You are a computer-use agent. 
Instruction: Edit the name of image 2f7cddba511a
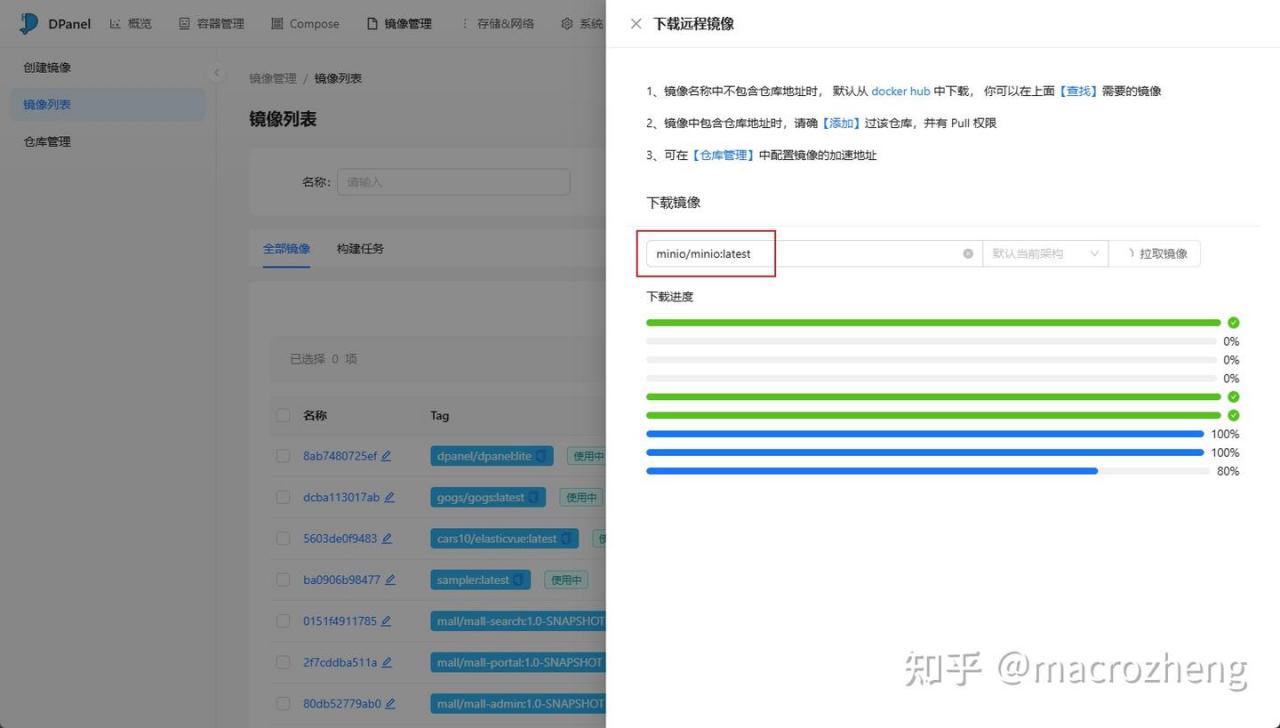click(387, 662)
